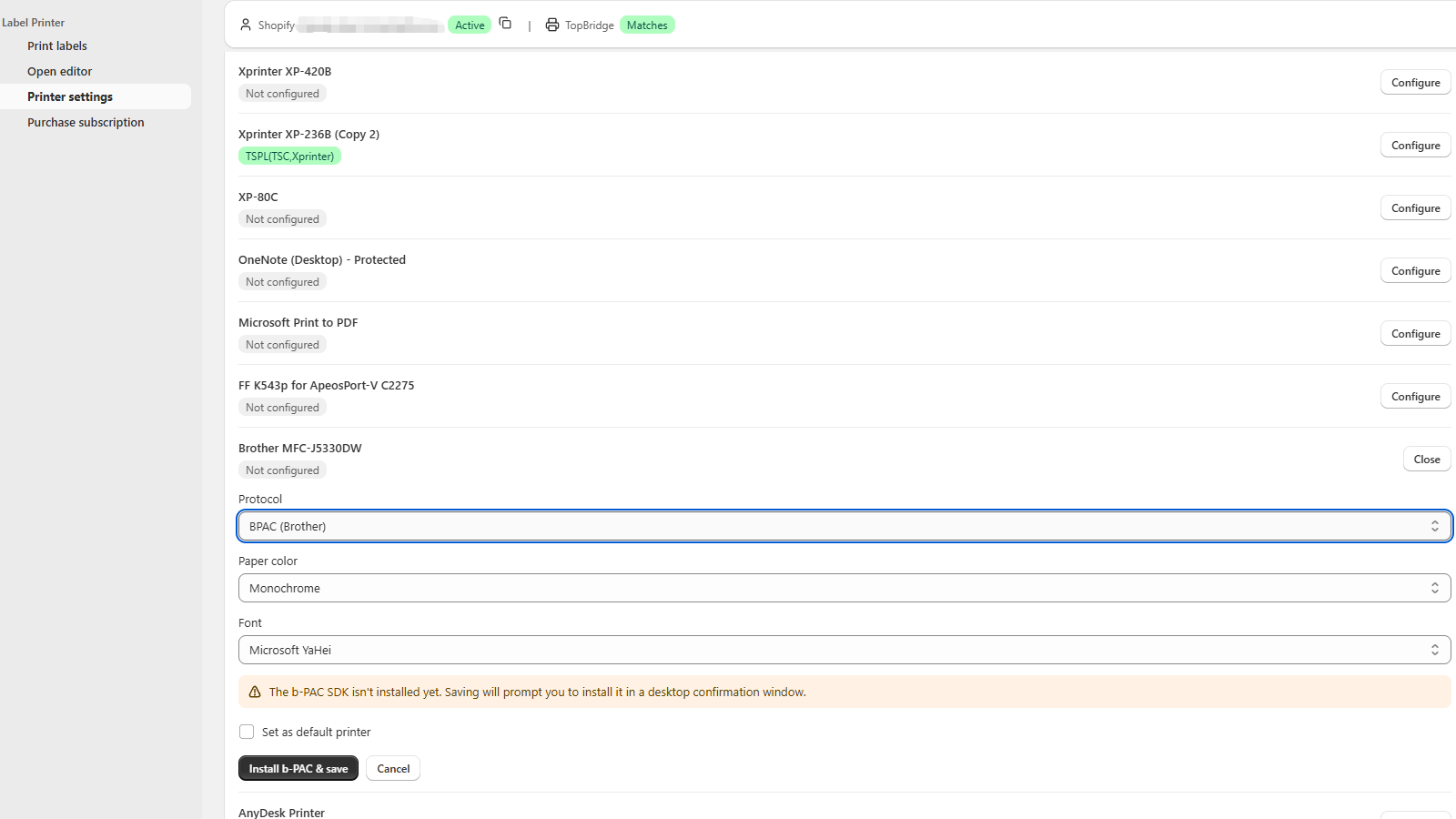The width and height of the screenshot is (1456, 819).
Task: Click the Install b-PAC & save button
Action: point(298,769)
